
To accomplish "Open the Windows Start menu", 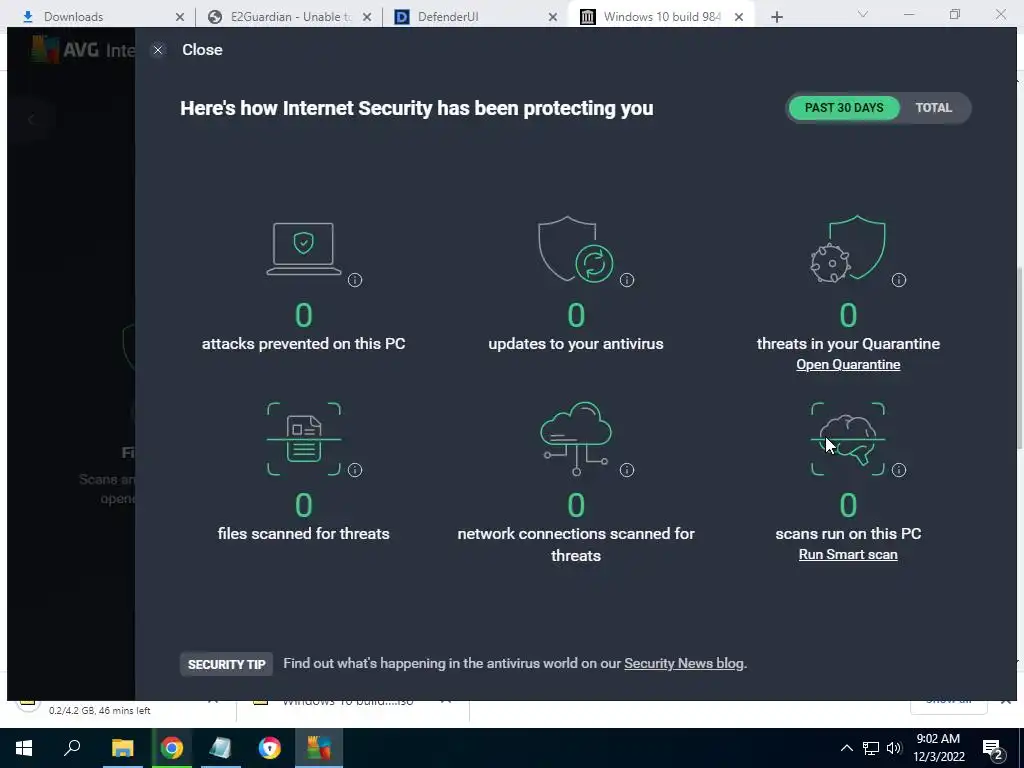I will 24,748.
